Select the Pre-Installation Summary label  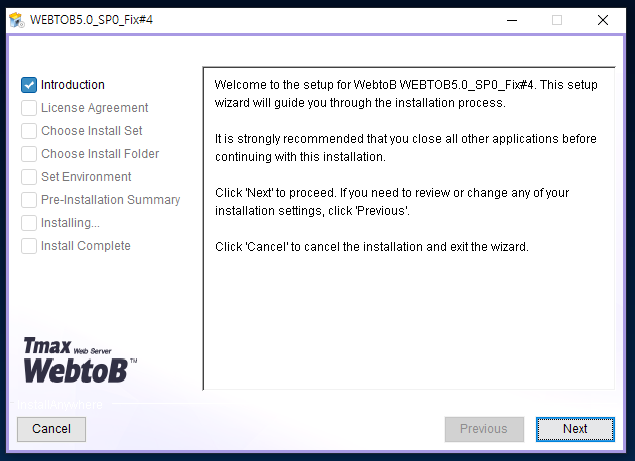(111, 200)
